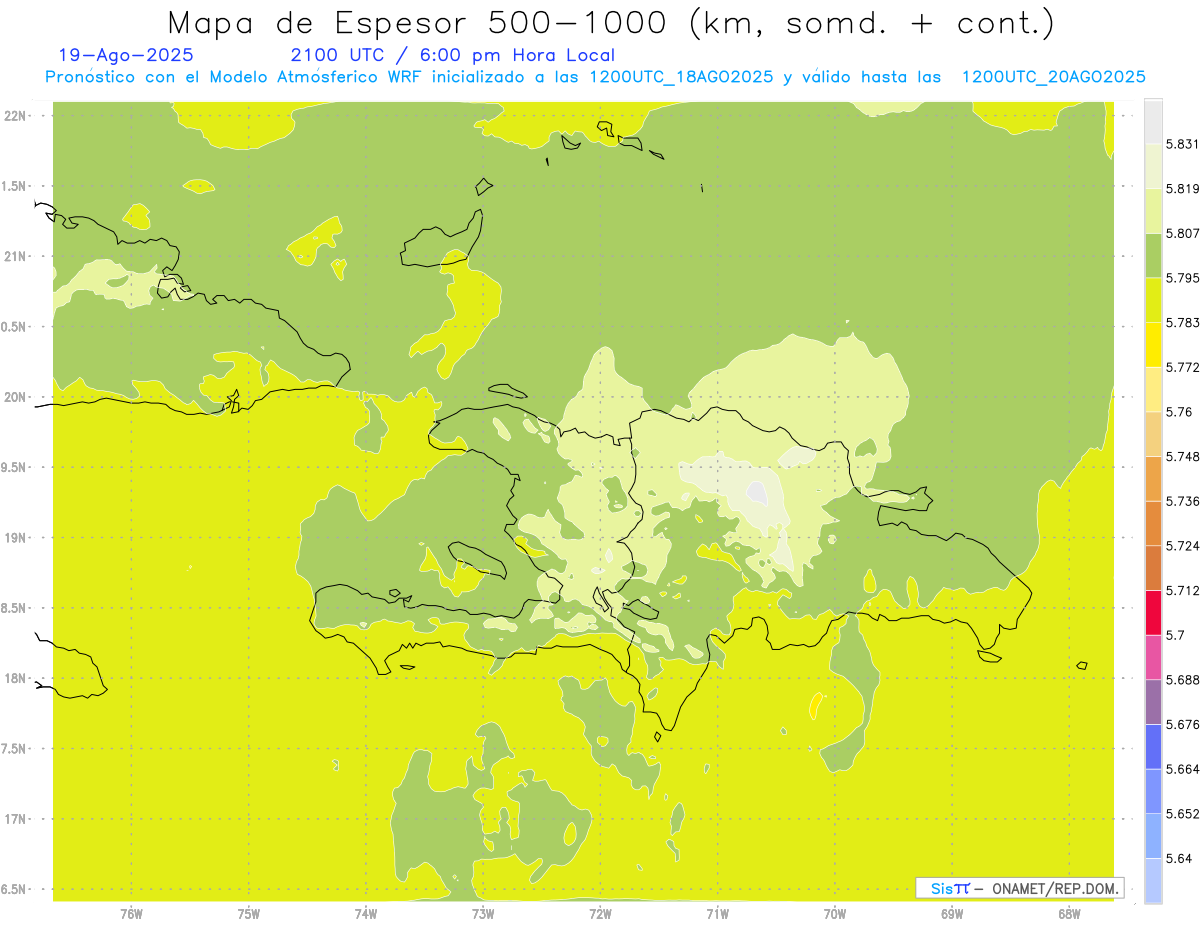This screenshot has height=927, width=1200.
Task: Select the '20N' latitude label
Action: tap(15, 397)
